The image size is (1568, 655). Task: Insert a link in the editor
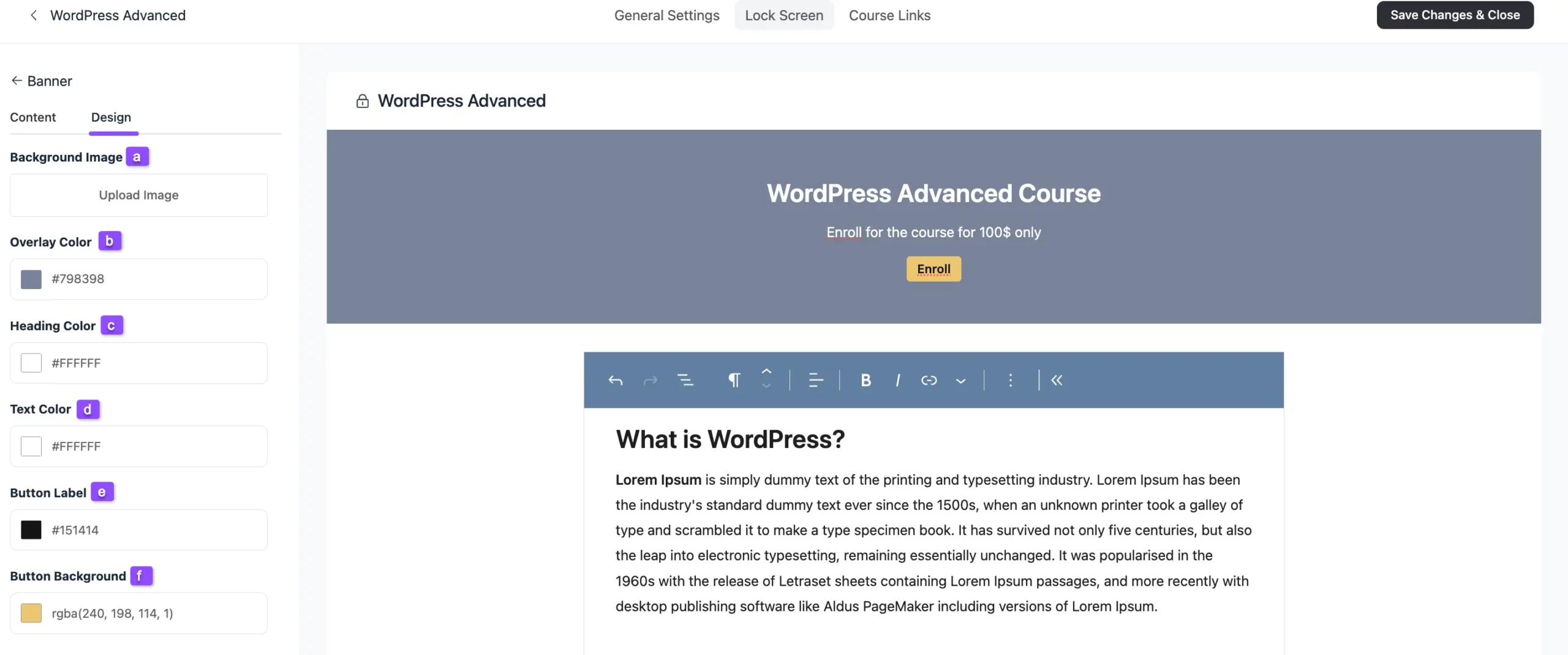929,381
